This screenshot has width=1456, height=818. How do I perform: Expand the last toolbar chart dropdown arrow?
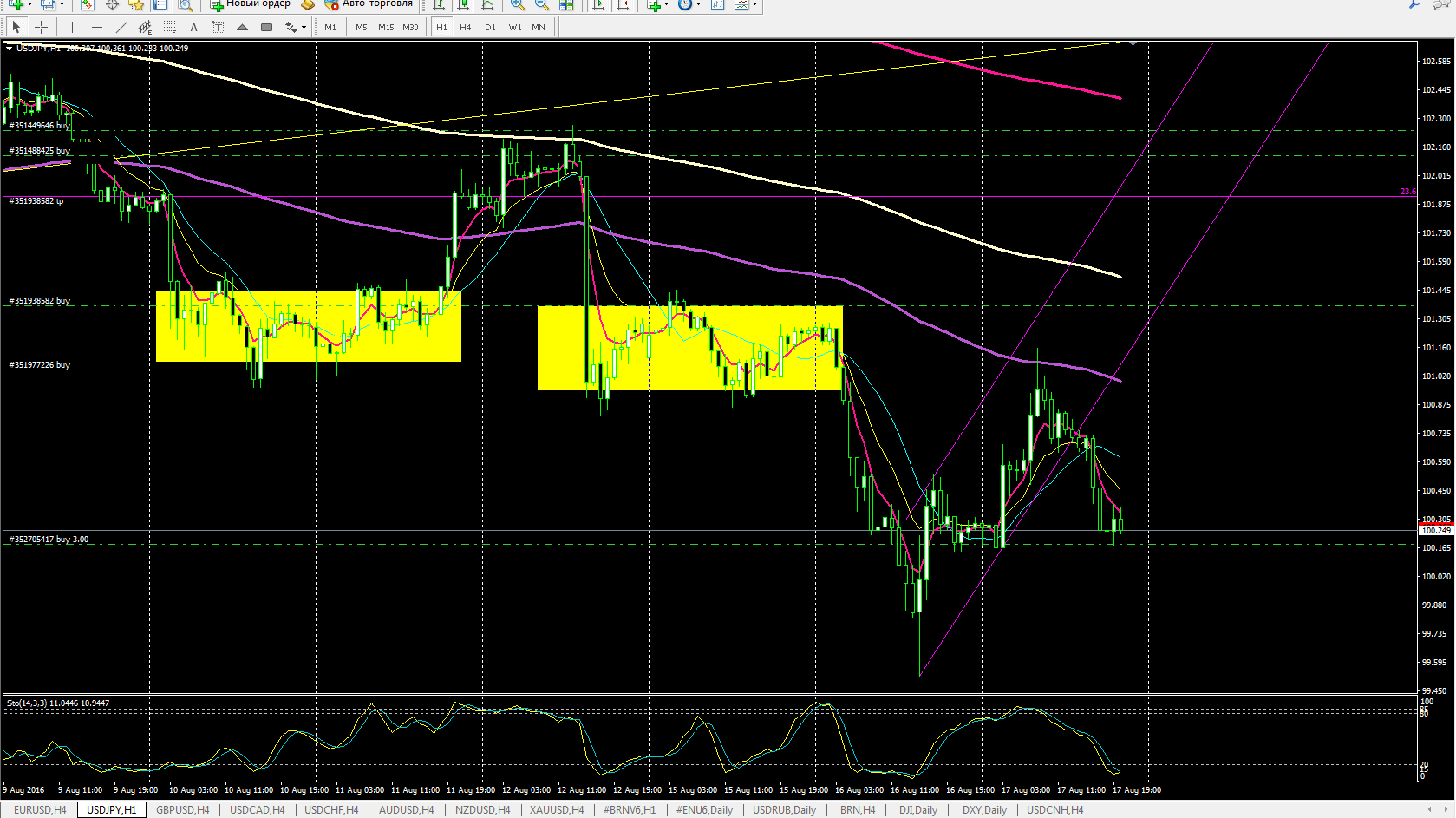[x=754, y=4]
